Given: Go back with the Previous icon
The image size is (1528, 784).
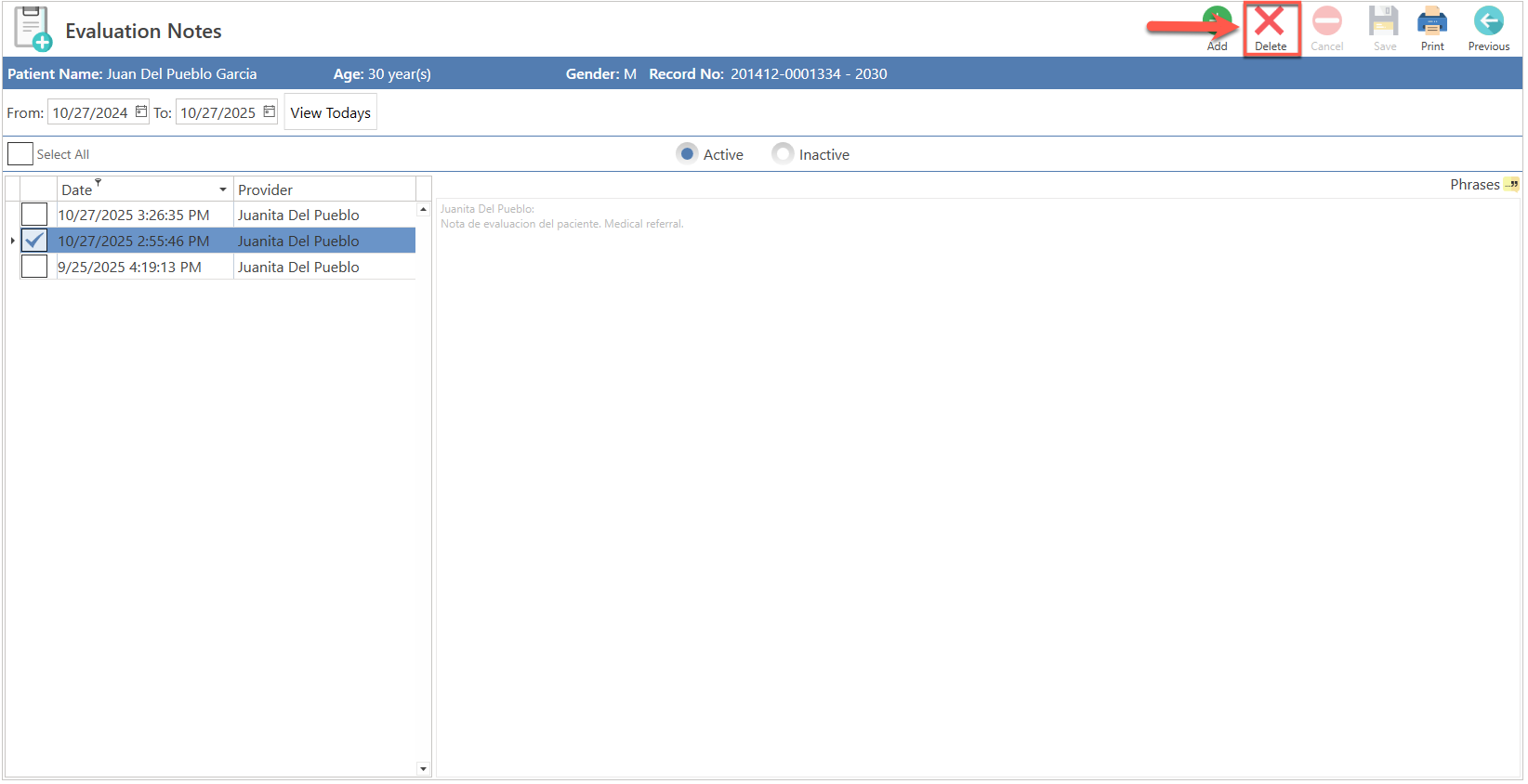Looking at the screenshot, I should tap(1488, 29).
